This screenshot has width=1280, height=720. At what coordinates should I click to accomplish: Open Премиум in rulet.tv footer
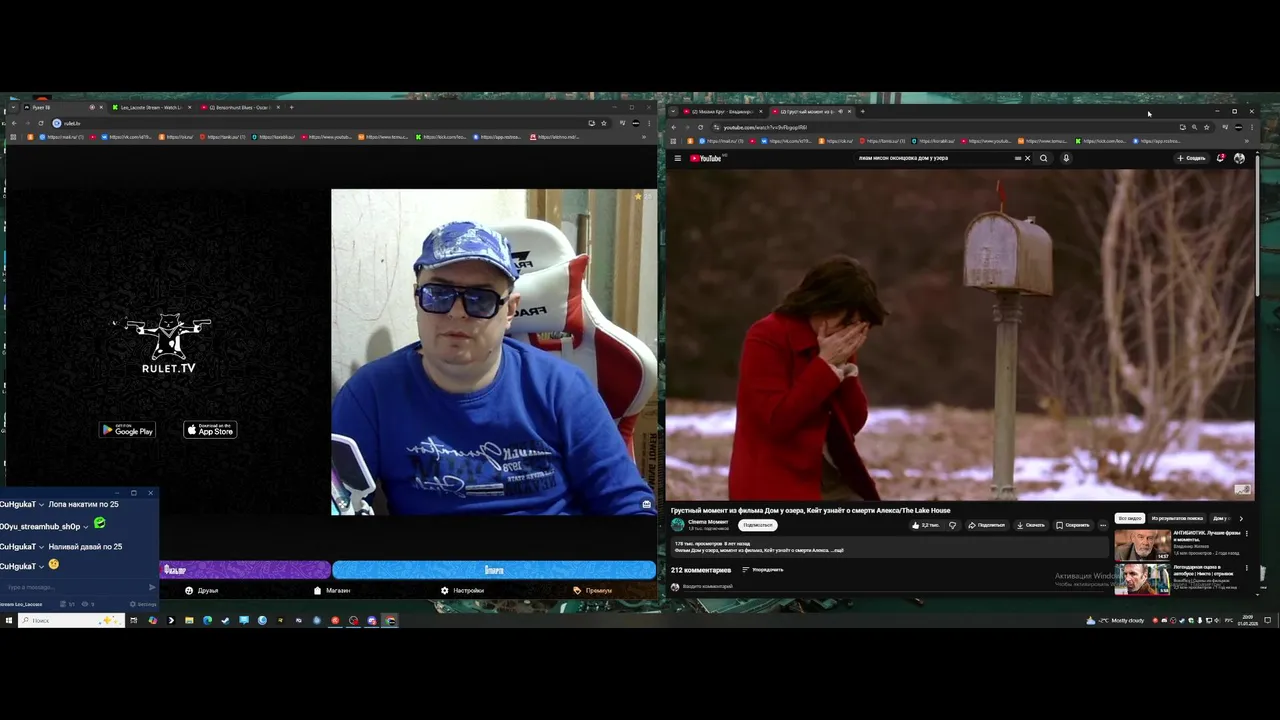pos(593,591)
